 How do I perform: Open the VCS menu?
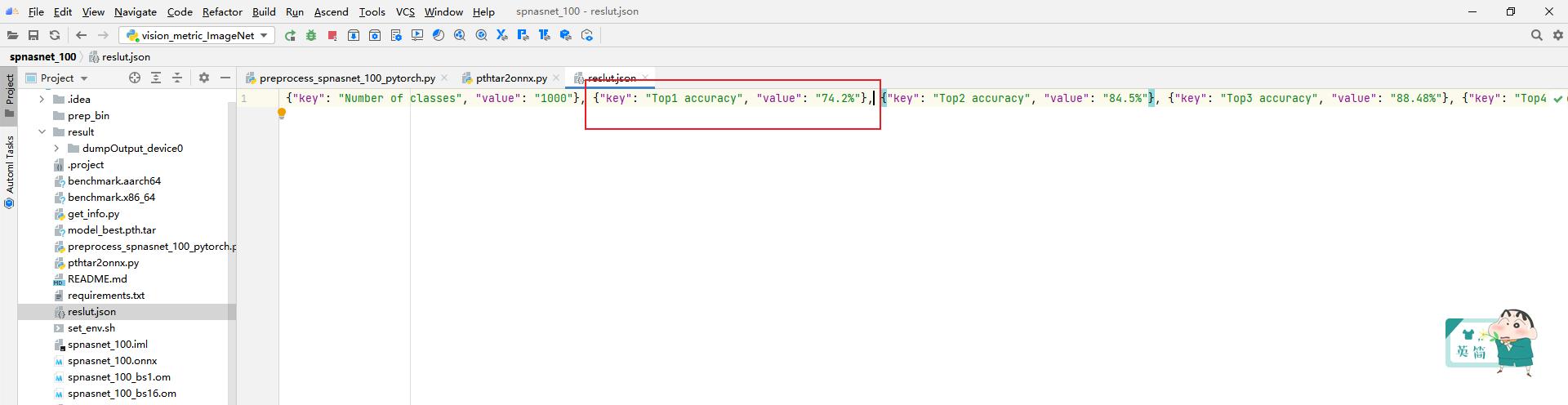405,11
